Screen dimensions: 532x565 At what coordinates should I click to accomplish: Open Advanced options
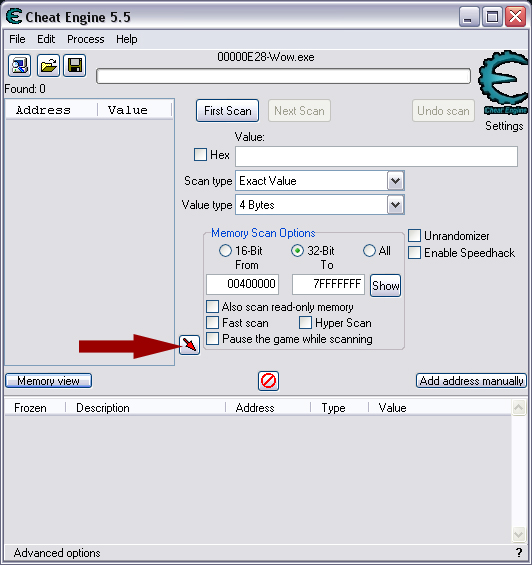coord(57,553)
